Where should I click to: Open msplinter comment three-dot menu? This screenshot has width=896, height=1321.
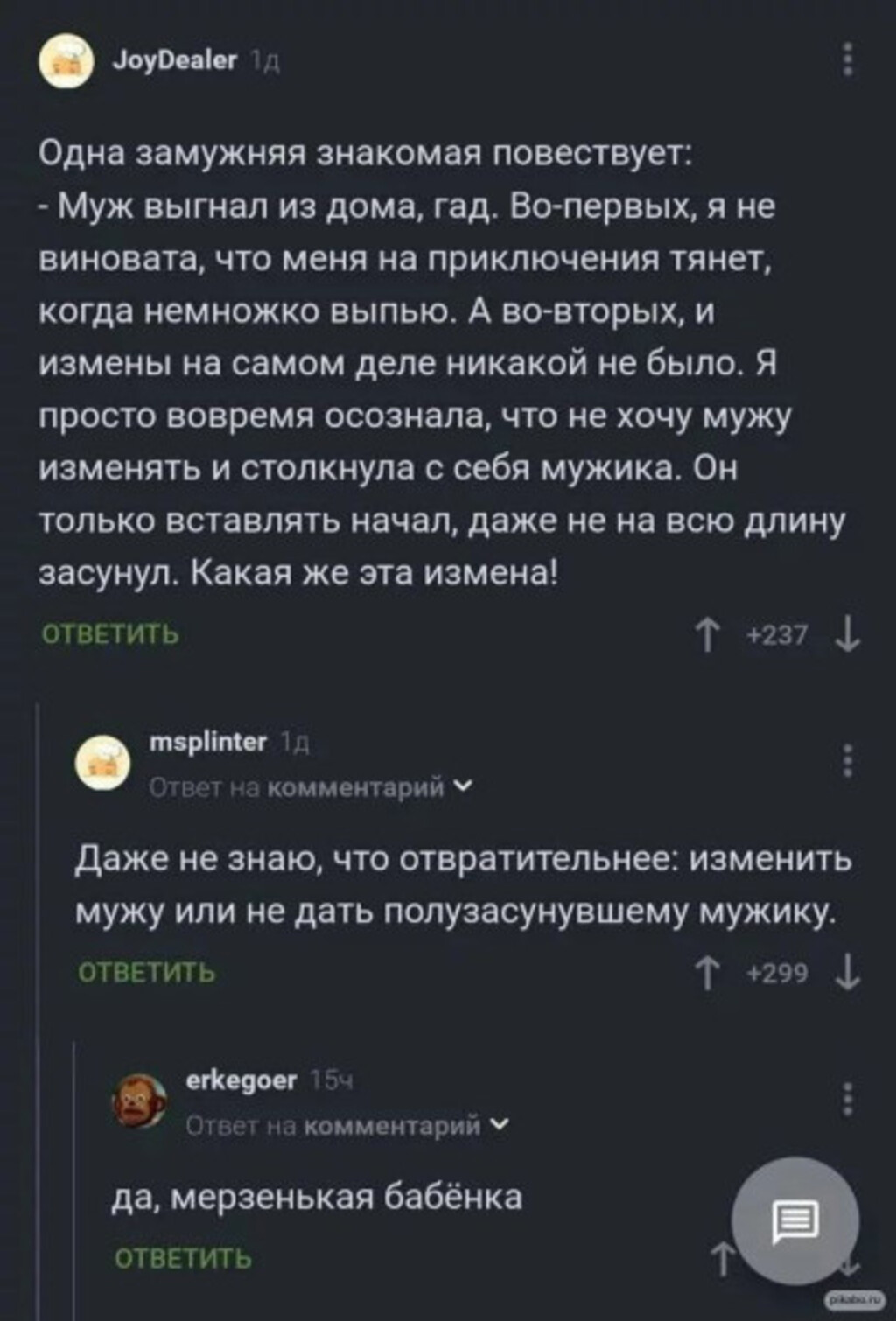tap(847, 761)
